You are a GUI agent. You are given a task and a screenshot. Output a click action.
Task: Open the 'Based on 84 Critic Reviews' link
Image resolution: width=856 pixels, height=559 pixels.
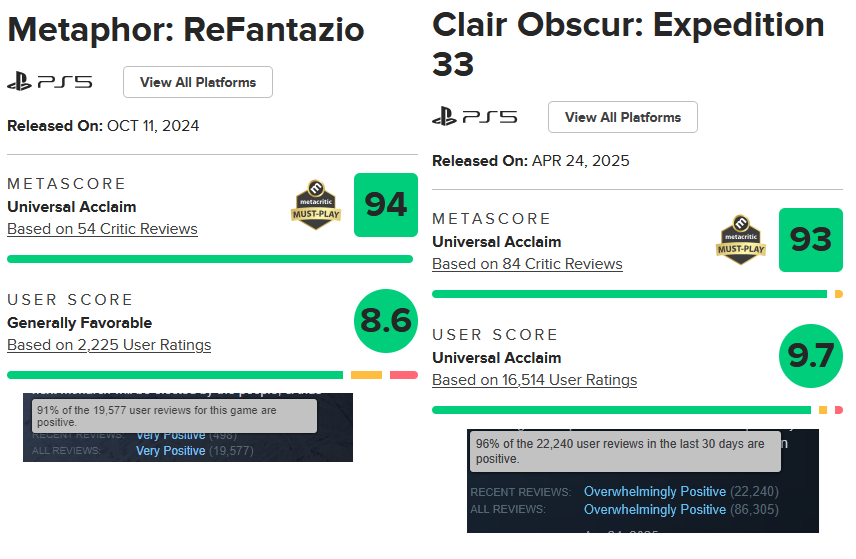527,264
